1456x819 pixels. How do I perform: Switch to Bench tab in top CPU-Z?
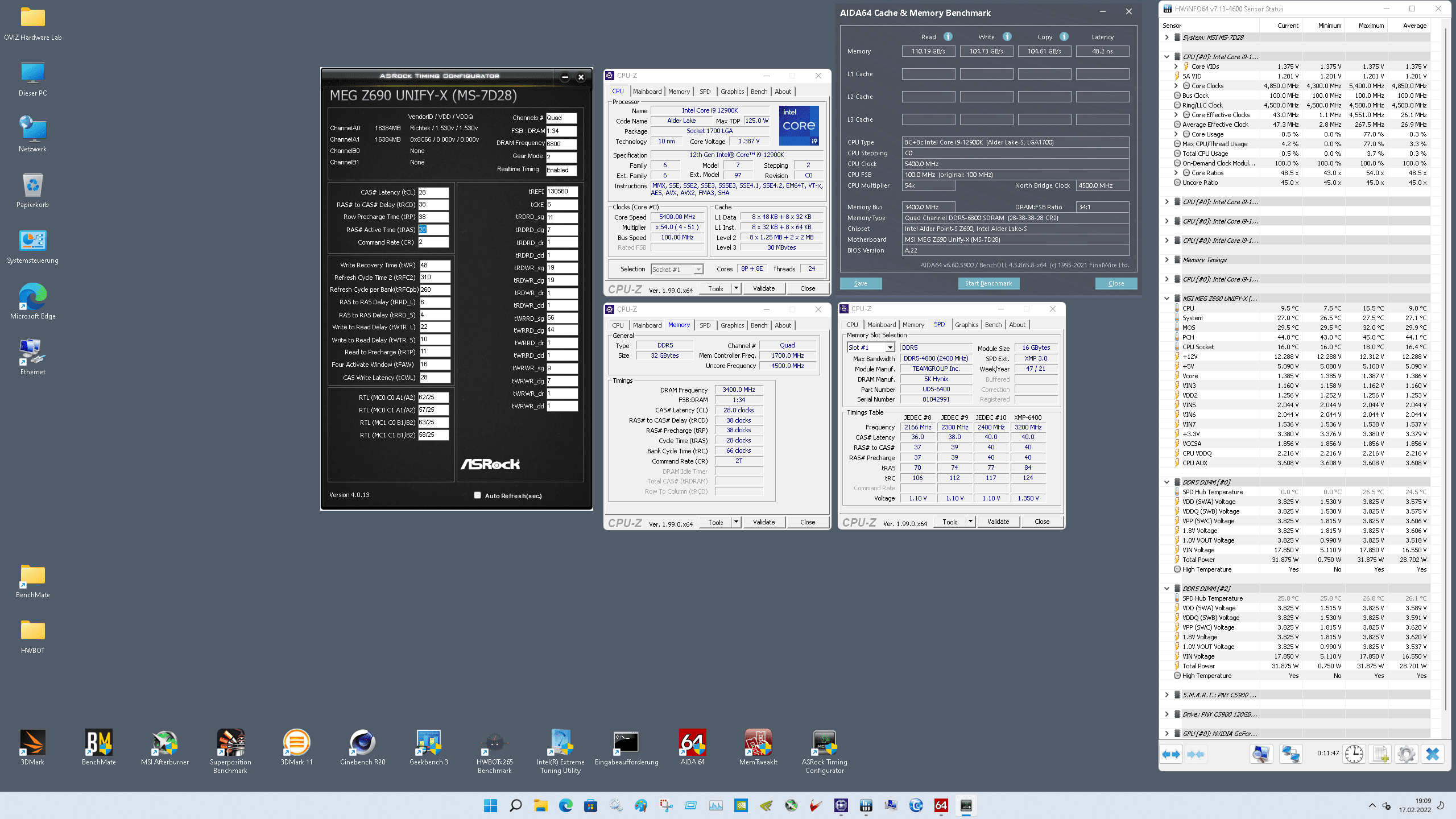pyautogui.click(x=759, y=92)
